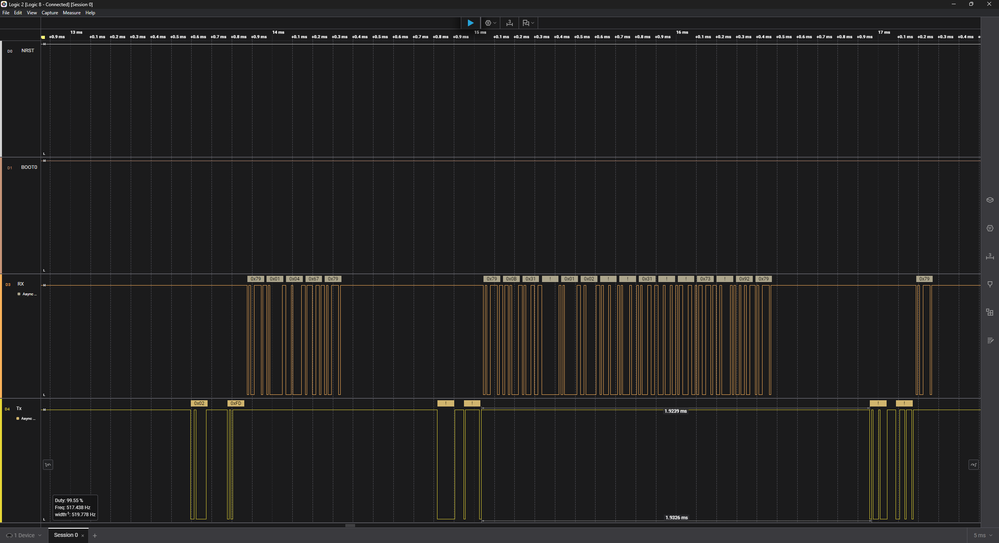Select the RX channel label
The width and height of the screenshot is (999, 543).
tap(20, 284)
